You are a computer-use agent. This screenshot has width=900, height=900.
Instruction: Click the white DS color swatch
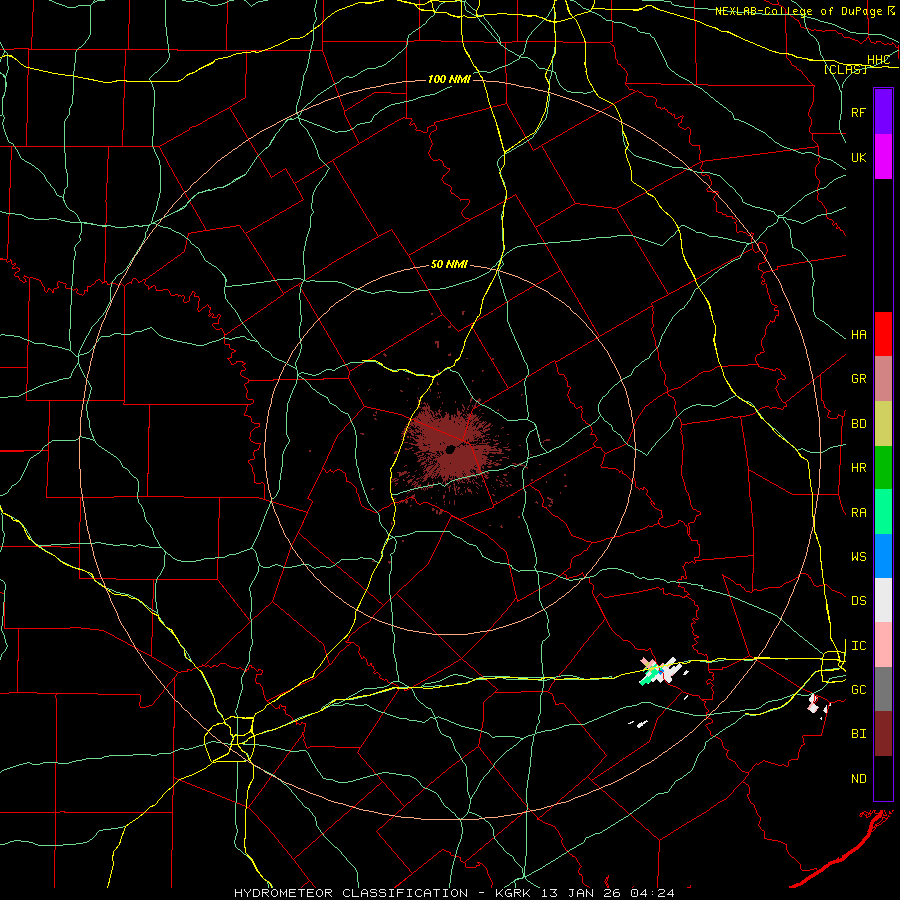[x=883, y=600]
